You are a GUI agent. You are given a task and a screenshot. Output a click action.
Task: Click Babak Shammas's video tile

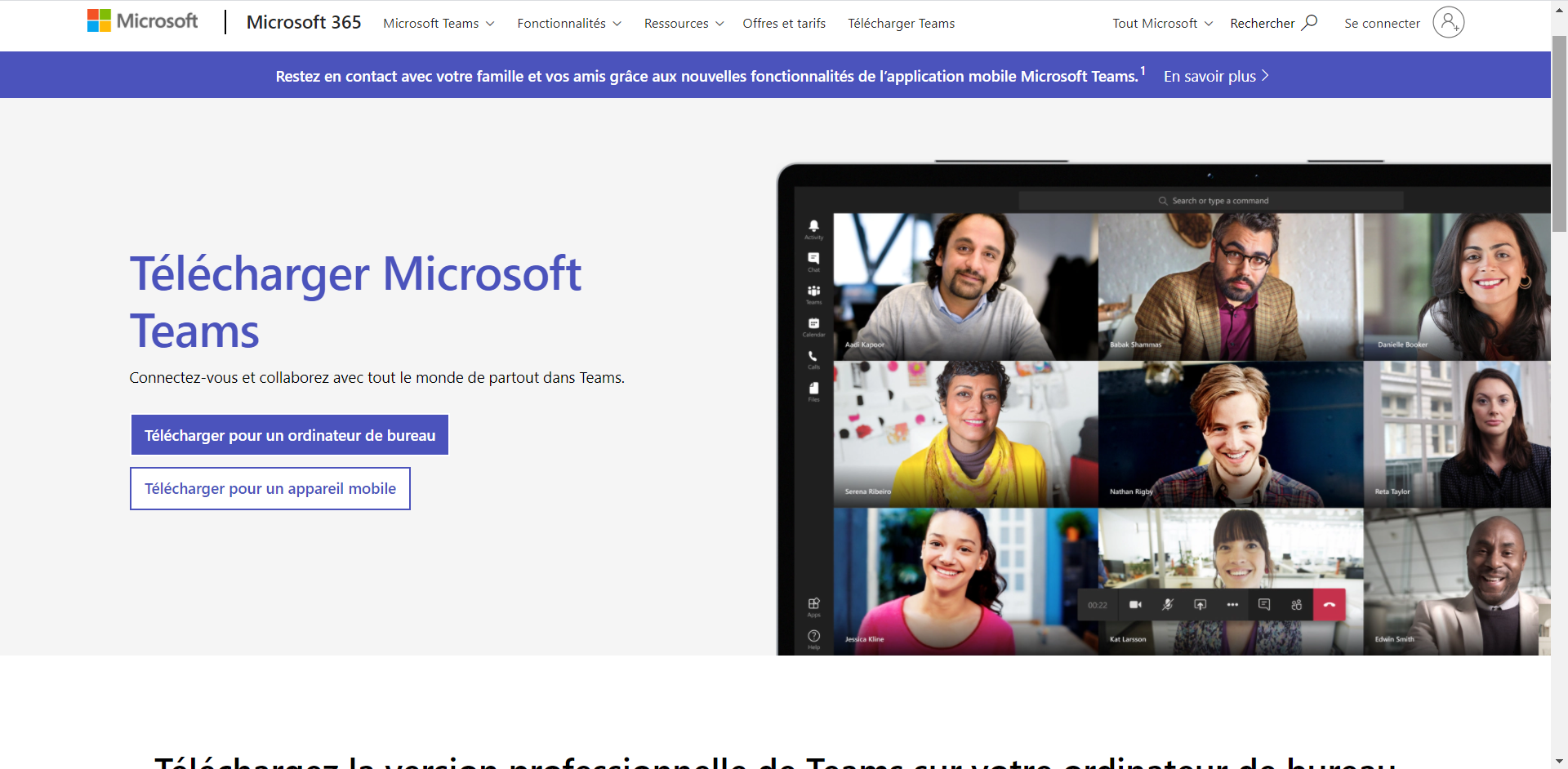pyautogui.click(x=1231, y=287)
